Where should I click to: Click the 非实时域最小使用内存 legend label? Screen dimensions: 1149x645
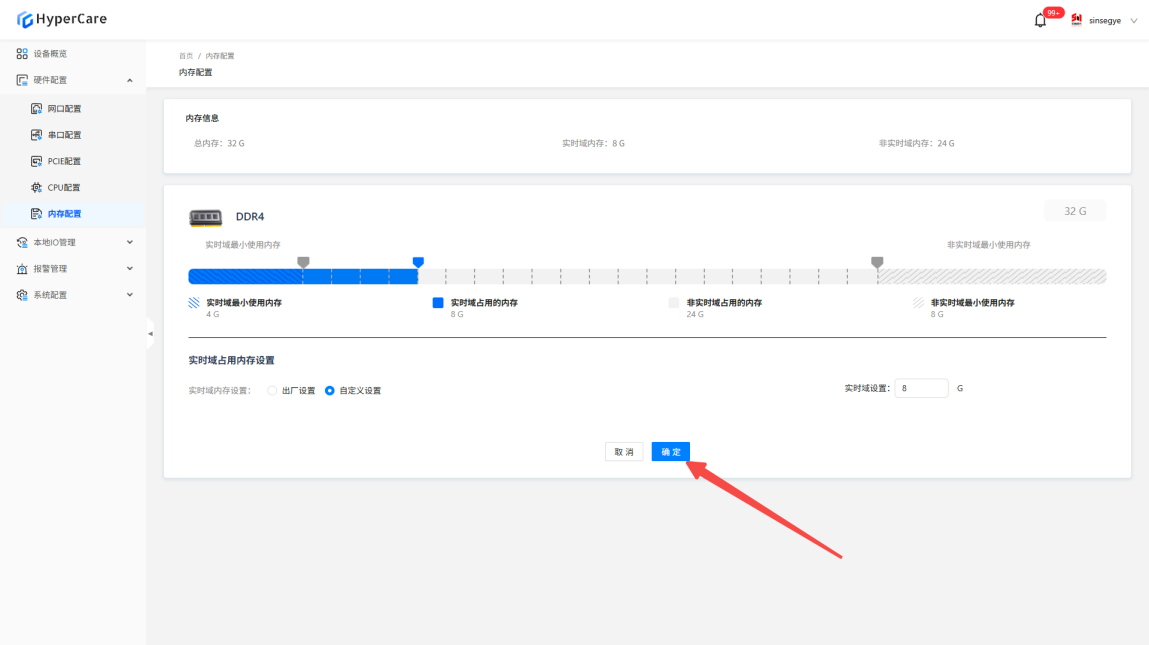(x=972, y=303)
